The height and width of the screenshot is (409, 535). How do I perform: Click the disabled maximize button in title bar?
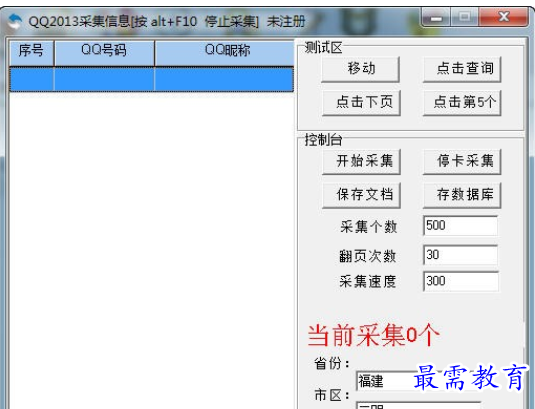pos(464,16)
